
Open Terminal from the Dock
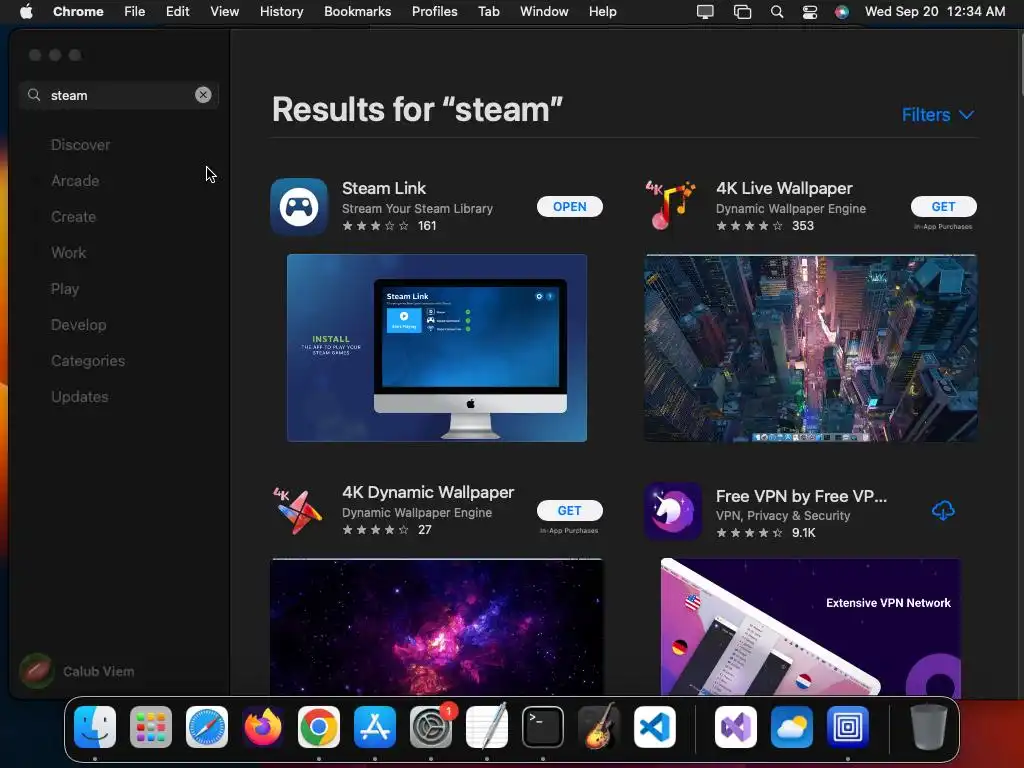click(543, 726)
